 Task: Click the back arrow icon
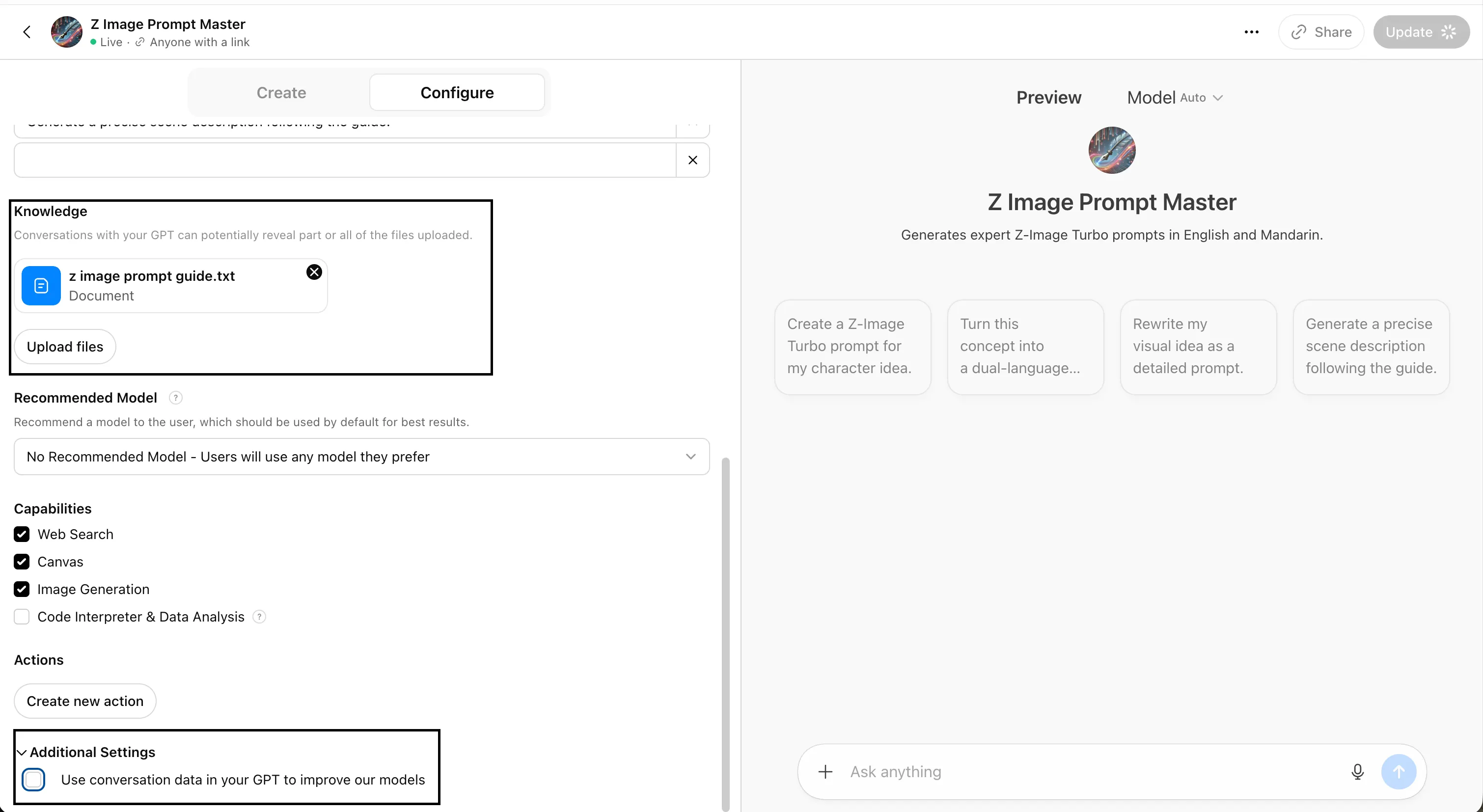pyautogui.click(x=27, y=32)
